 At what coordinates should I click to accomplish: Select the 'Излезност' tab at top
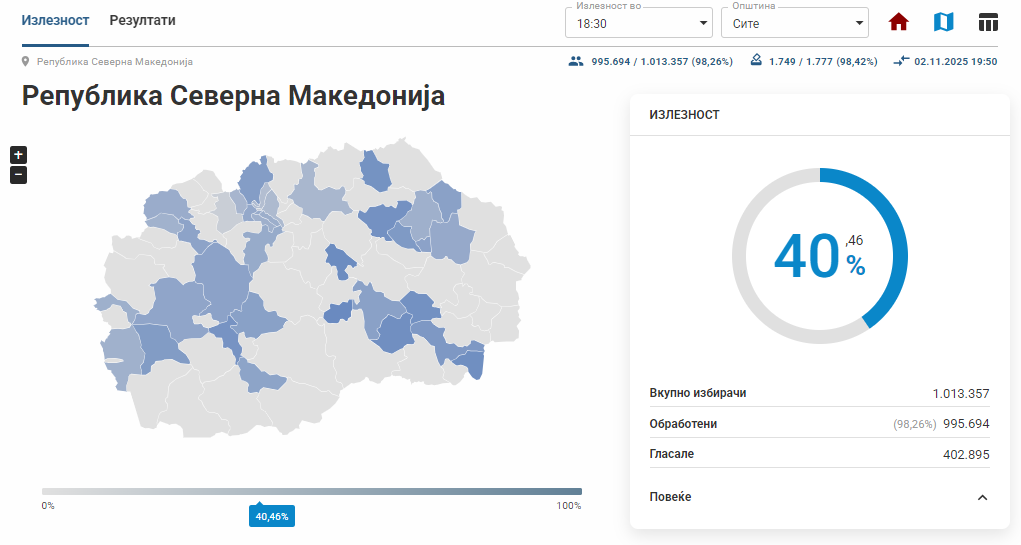pyautogui.click(x=55, y=21)
